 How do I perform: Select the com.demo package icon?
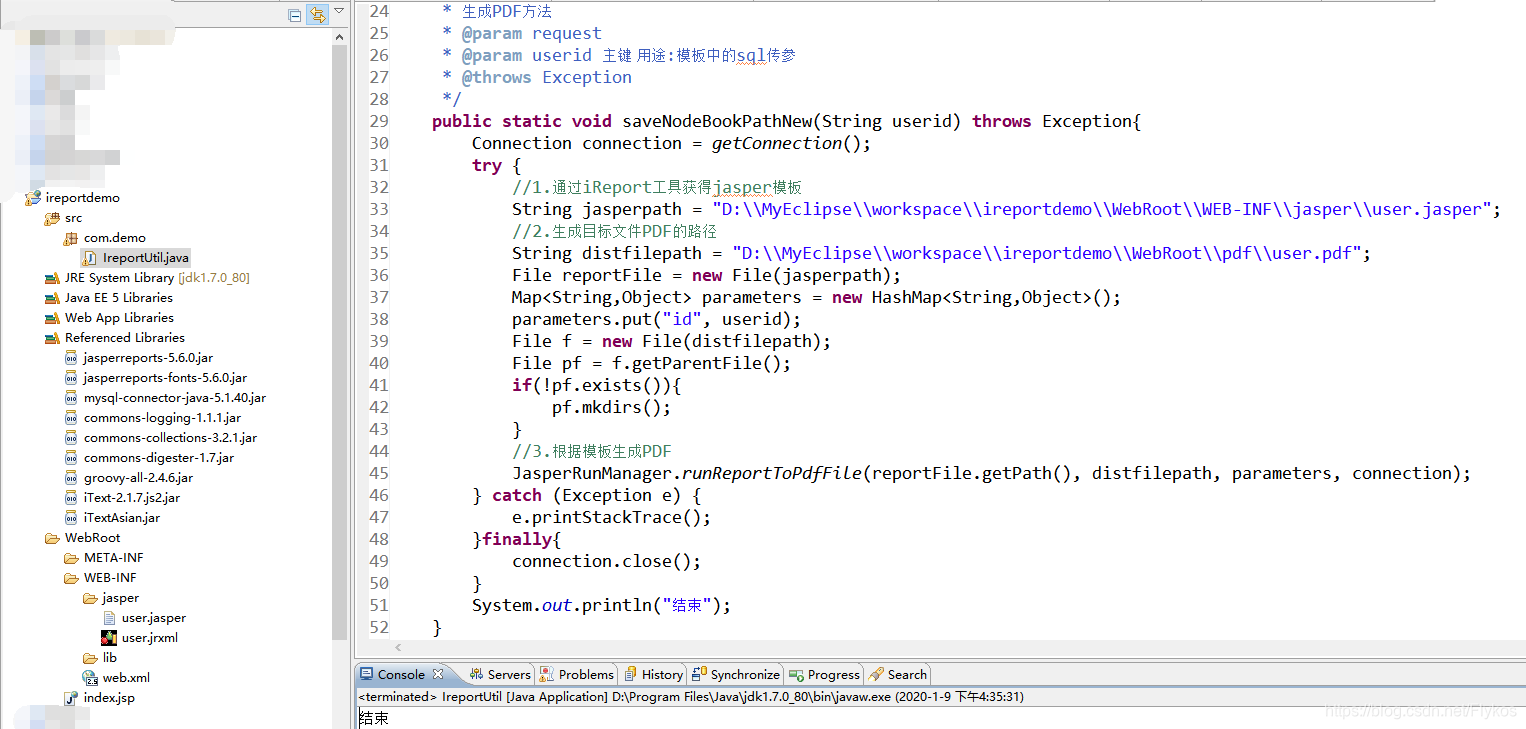point(70,237)
